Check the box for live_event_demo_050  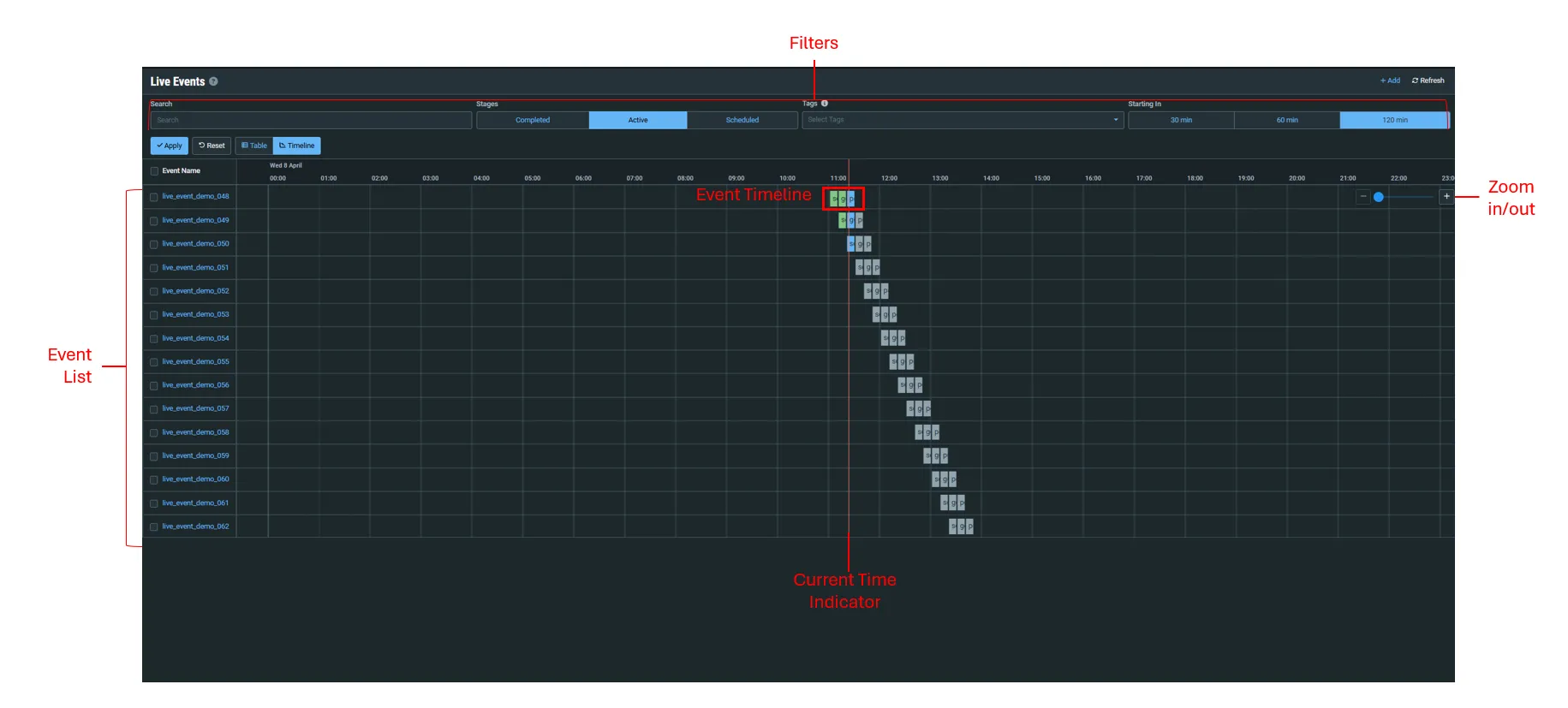tap(154, 244)
